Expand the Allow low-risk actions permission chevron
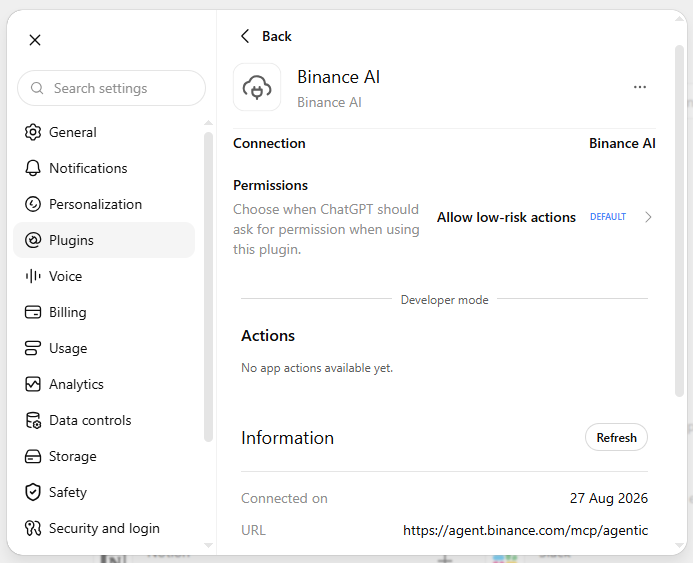This screenshot has width=693, height=563. pyautogui.click(x=648, y=217)
